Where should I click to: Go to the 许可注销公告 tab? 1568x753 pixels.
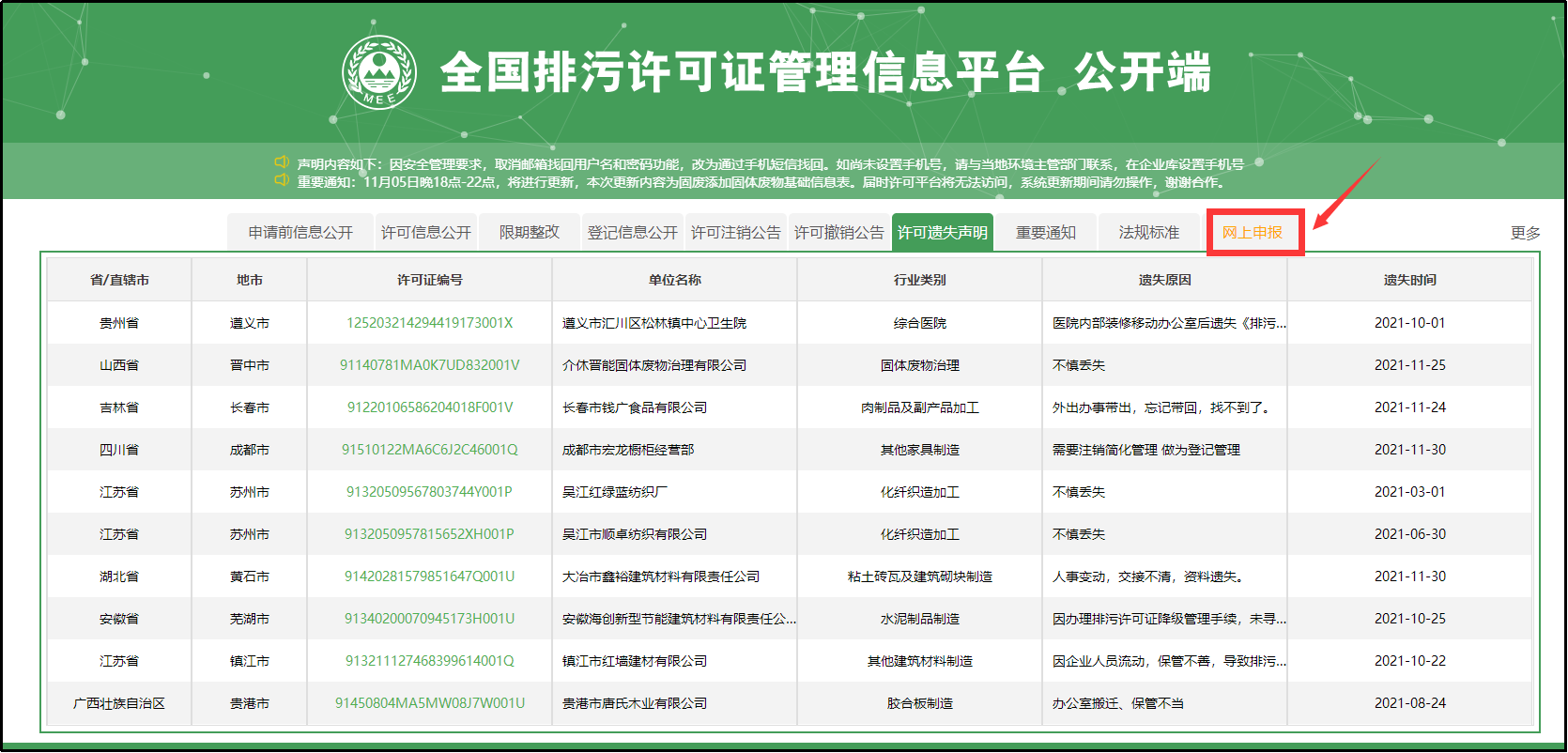(735, 232)
